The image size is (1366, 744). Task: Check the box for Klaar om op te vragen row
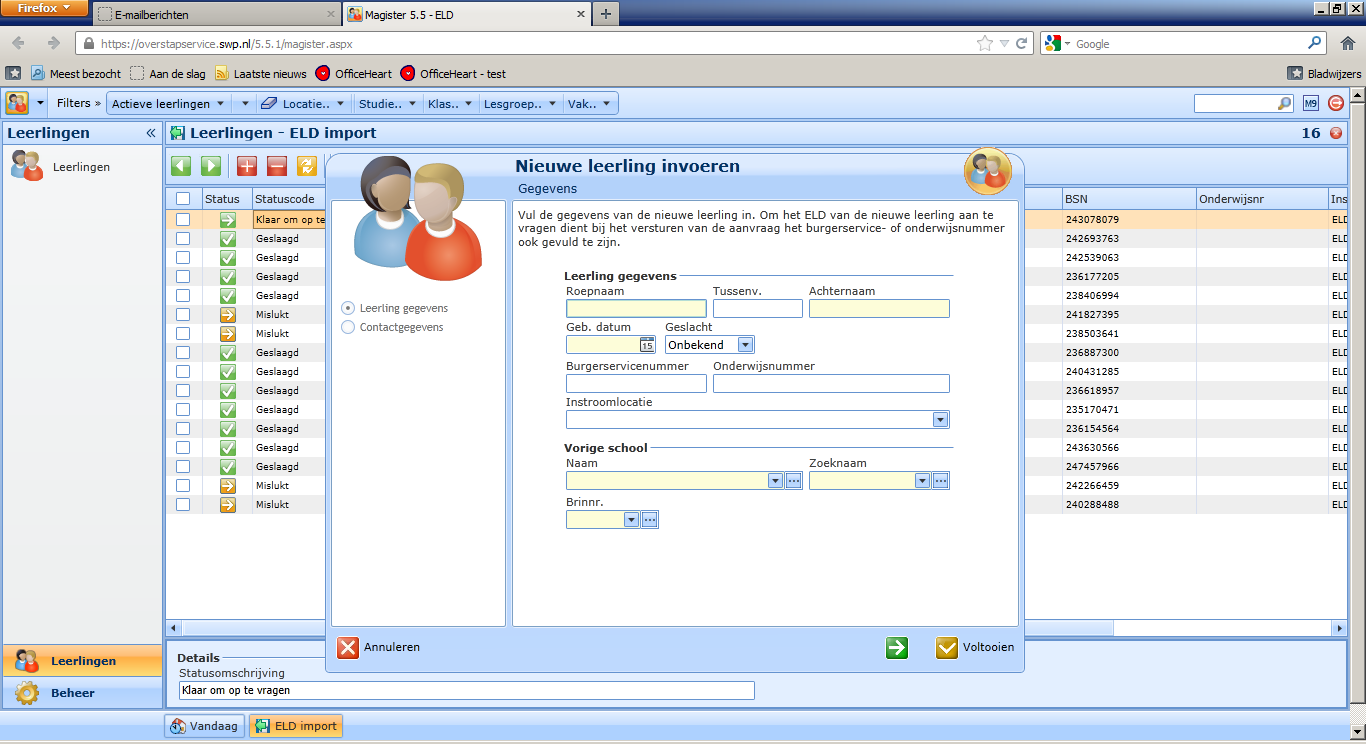[x=183, y=220]
